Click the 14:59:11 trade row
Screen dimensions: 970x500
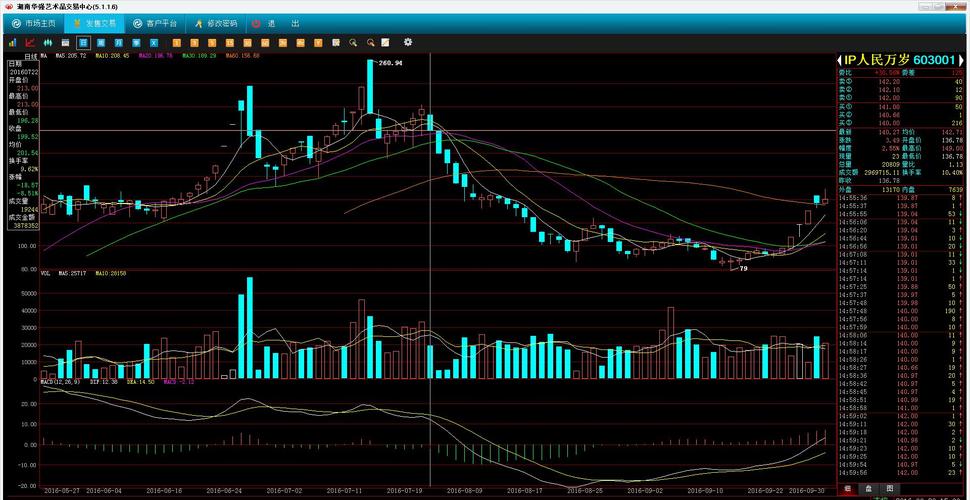[901, 424]
